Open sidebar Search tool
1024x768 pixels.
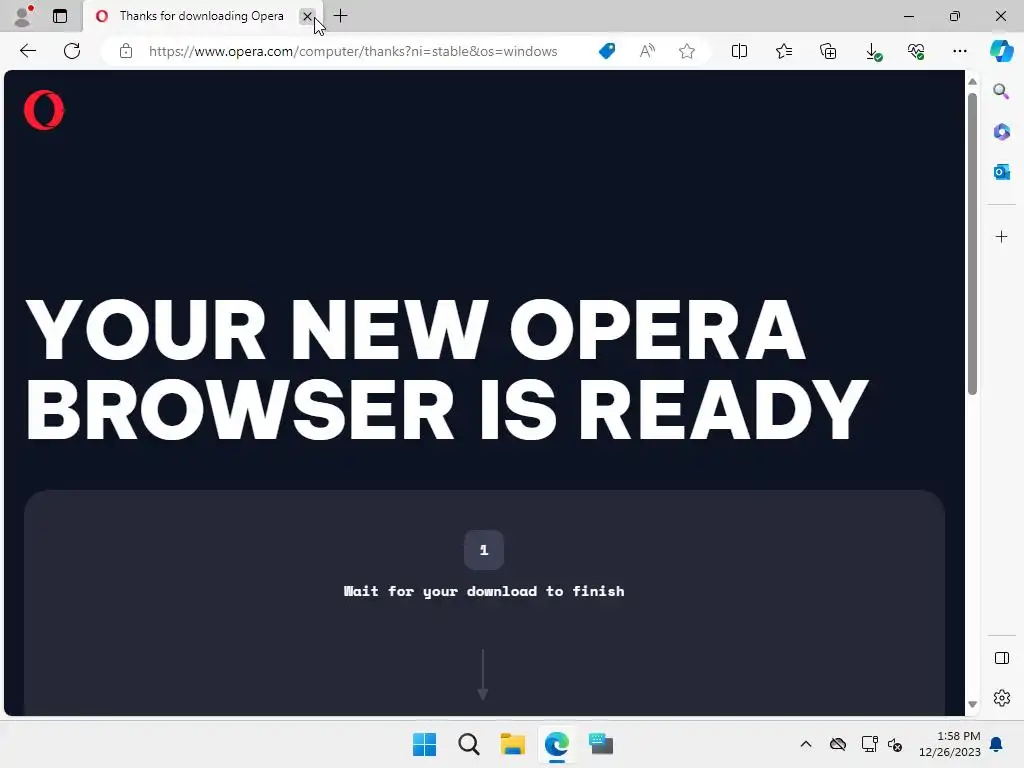(x=1001, y=91)
